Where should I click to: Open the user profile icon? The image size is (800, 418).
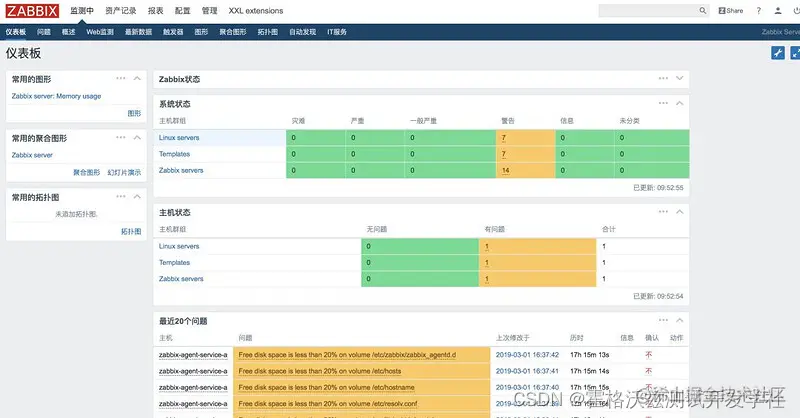point(778,11)
